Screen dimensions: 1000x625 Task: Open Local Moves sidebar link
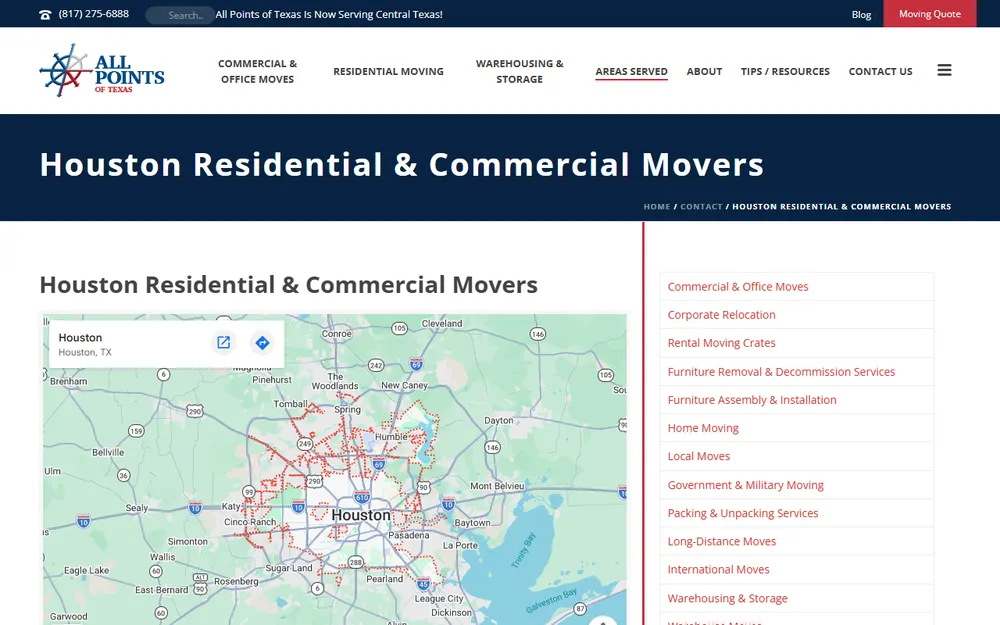click(x=698, y=456)
